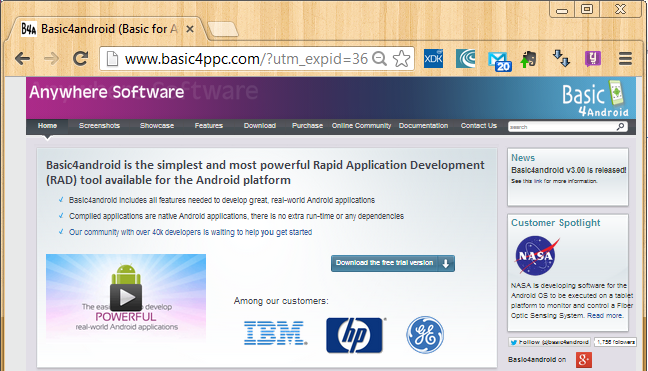Reload the page with refresh icon
The width and height of the screenshot is (648, 371).
[x=81, y=59]
